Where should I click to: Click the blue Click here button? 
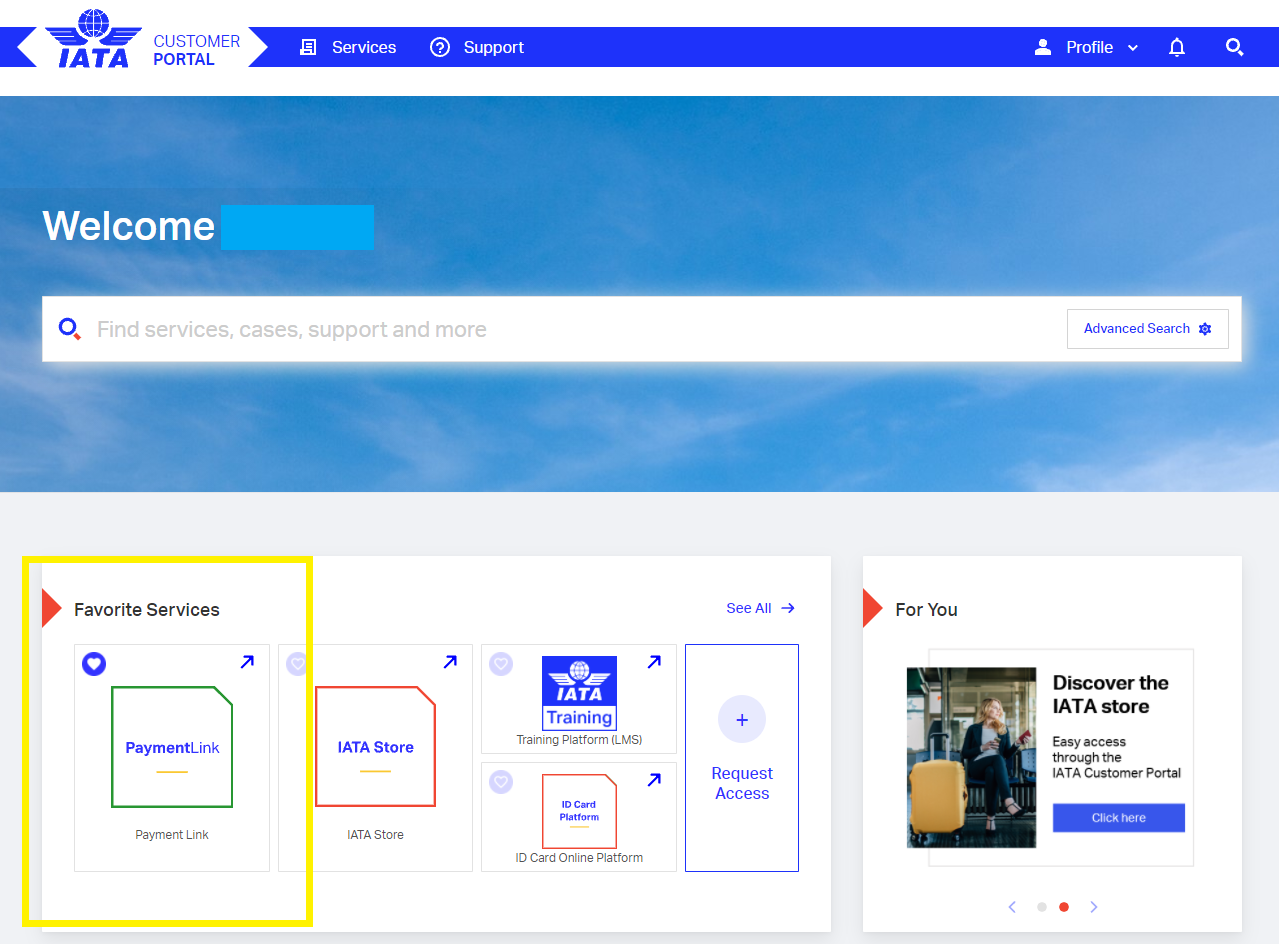pyautogui.click(x=1118, y=818)
